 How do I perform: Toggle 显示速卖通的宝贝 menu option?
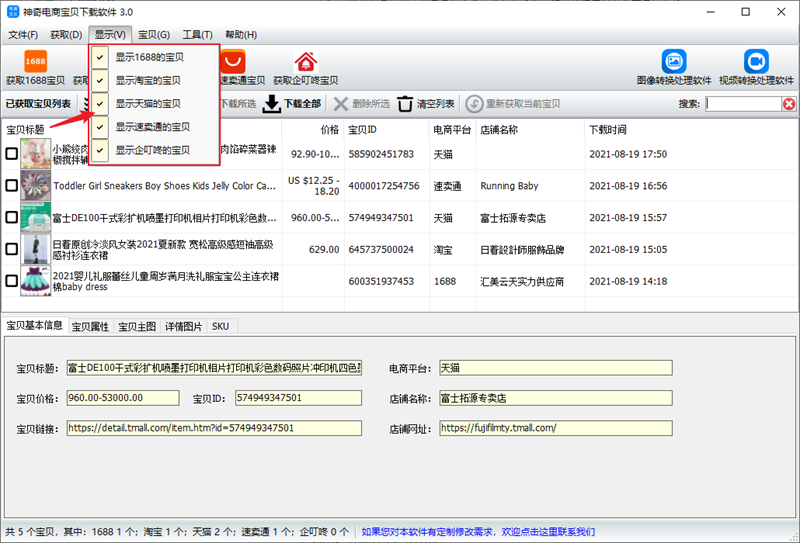point(153,127)
